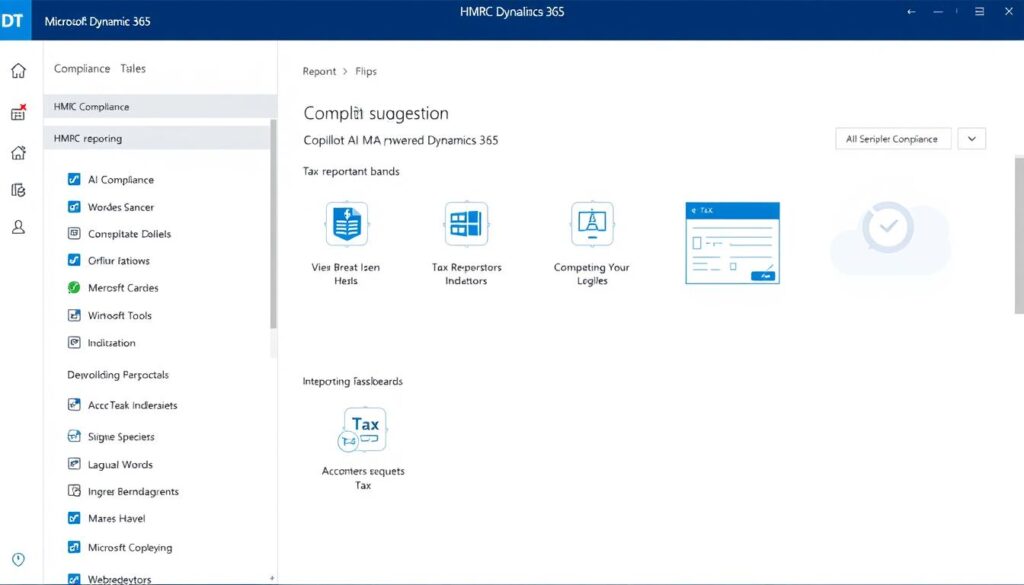Open the Accomters sequets Tax tile icon

(362, 429)
